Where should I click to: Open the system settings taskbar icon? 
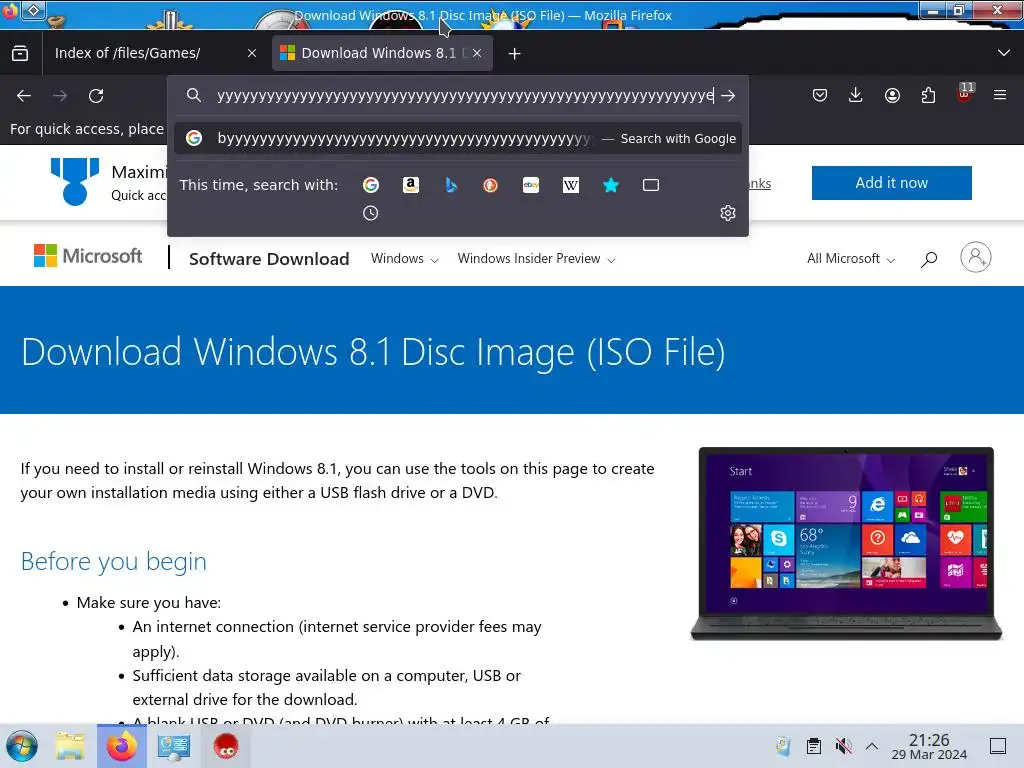click(x=174, y=746)
